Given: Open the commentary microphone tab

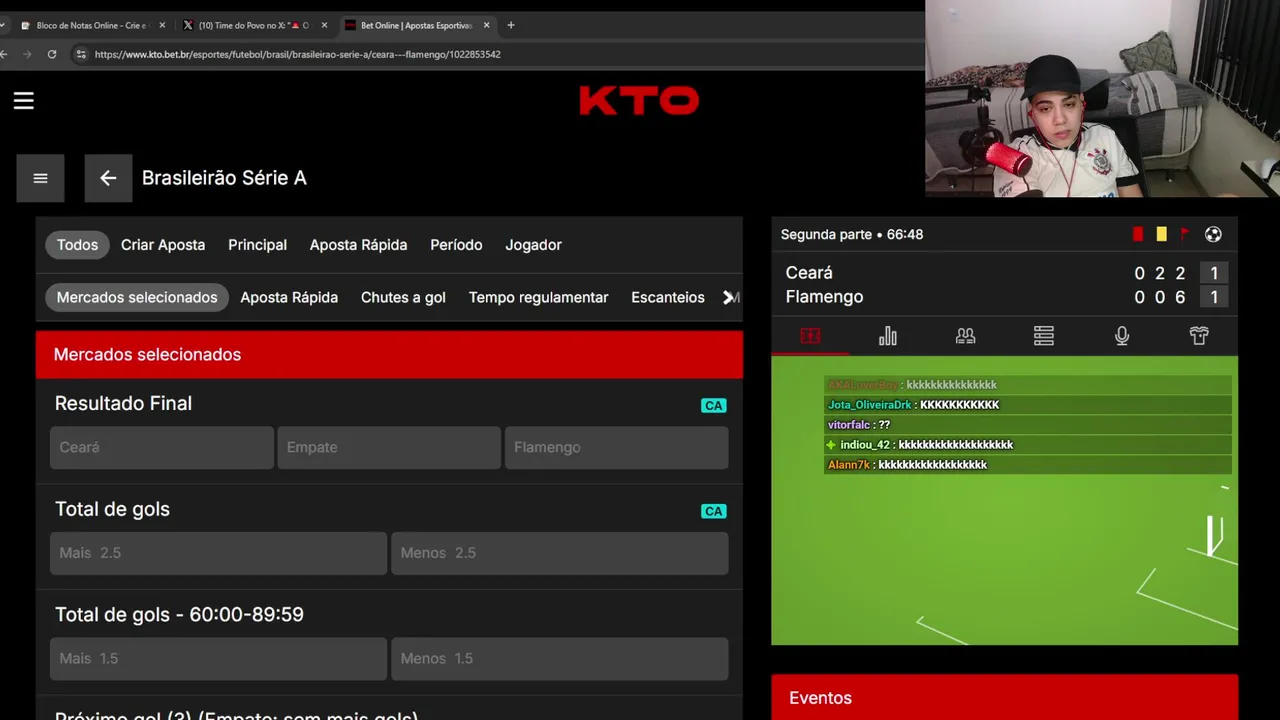Looking at the screenshot, I should click(1122, 336).
